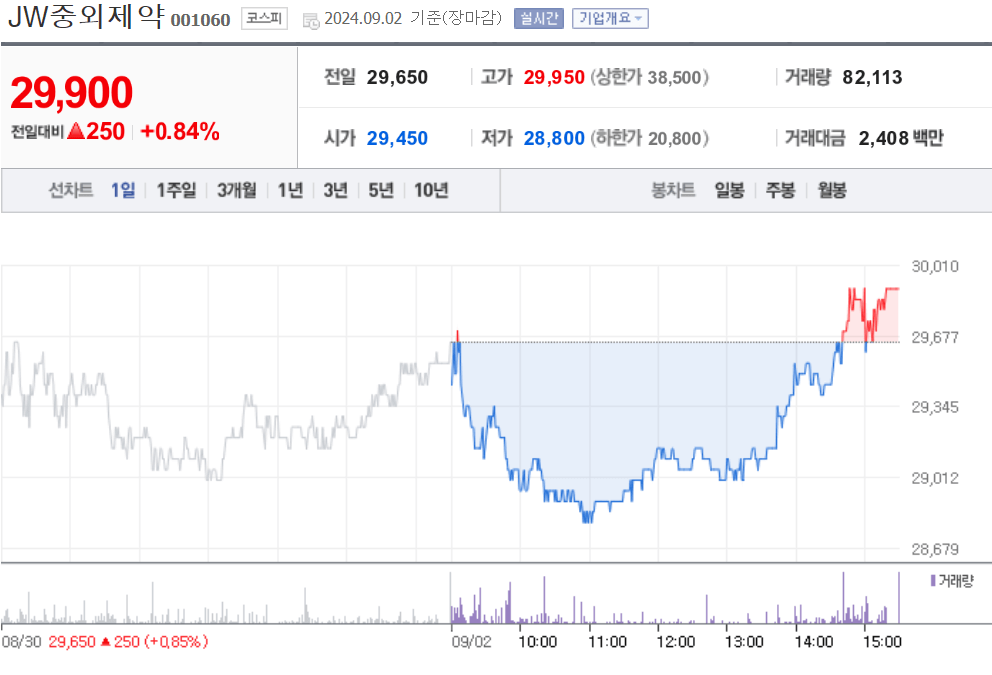This screenshot has width=992, height=675.
Task: Select the 1주일 line chart tab
Action: [x=177, y=190]
